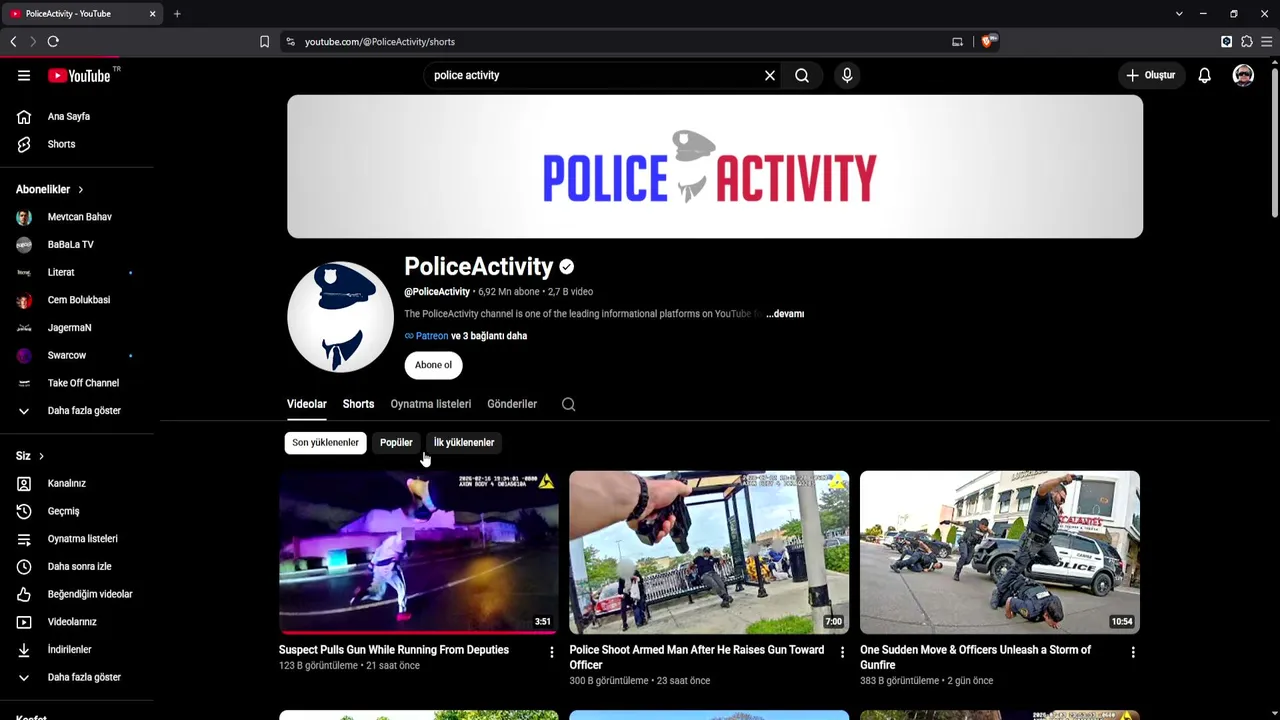Play the Police Shoot Armed Man thumbnail
Screen dimensions: 1280x720
coord(709,553)
